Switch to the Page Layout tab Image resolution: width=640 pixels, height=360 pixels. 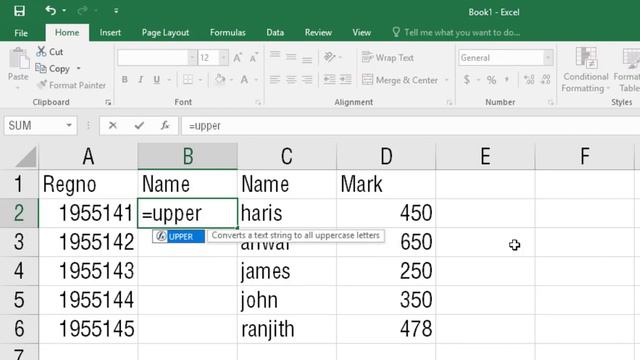(165, 33)
